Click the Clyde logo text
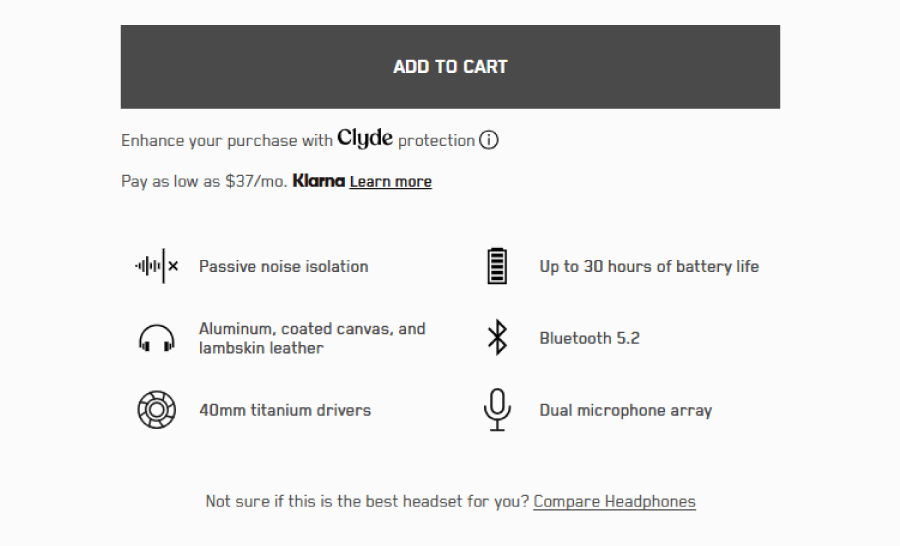The image size is (900, 546). coord(365,139)
